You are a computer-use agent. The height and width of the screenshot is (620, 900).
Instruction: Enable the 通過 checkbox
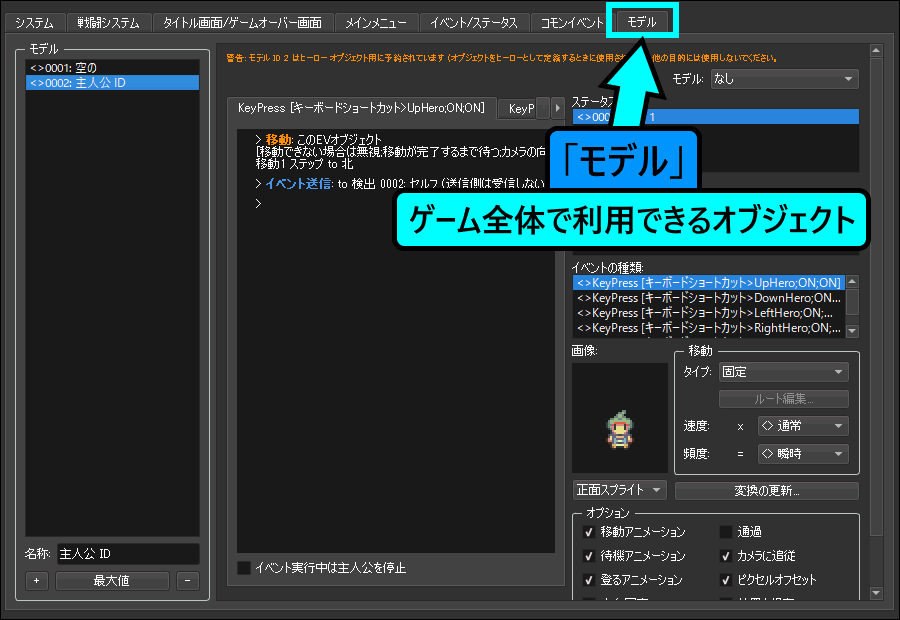(x=726, y=532)
